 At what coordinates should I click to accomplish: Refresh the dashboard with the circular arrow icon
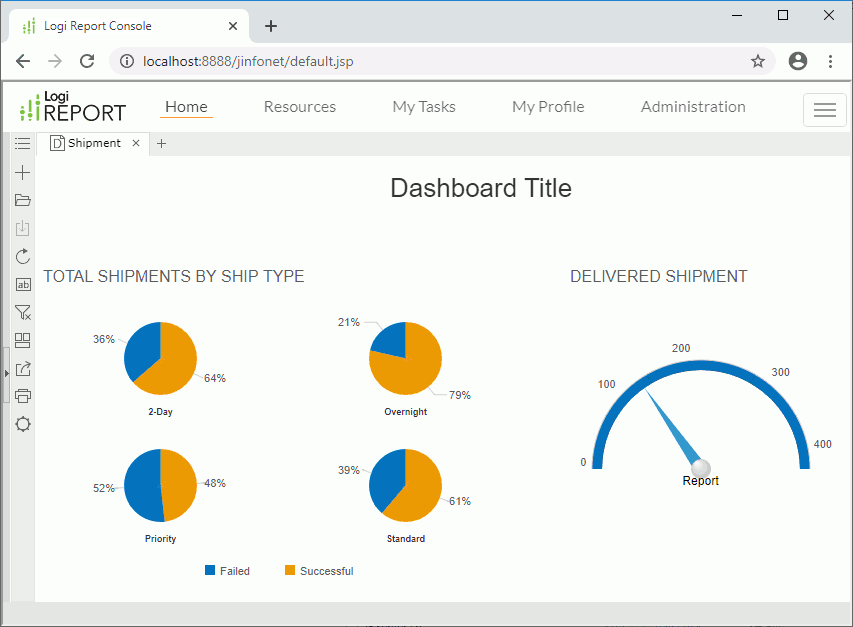point(22,256)
